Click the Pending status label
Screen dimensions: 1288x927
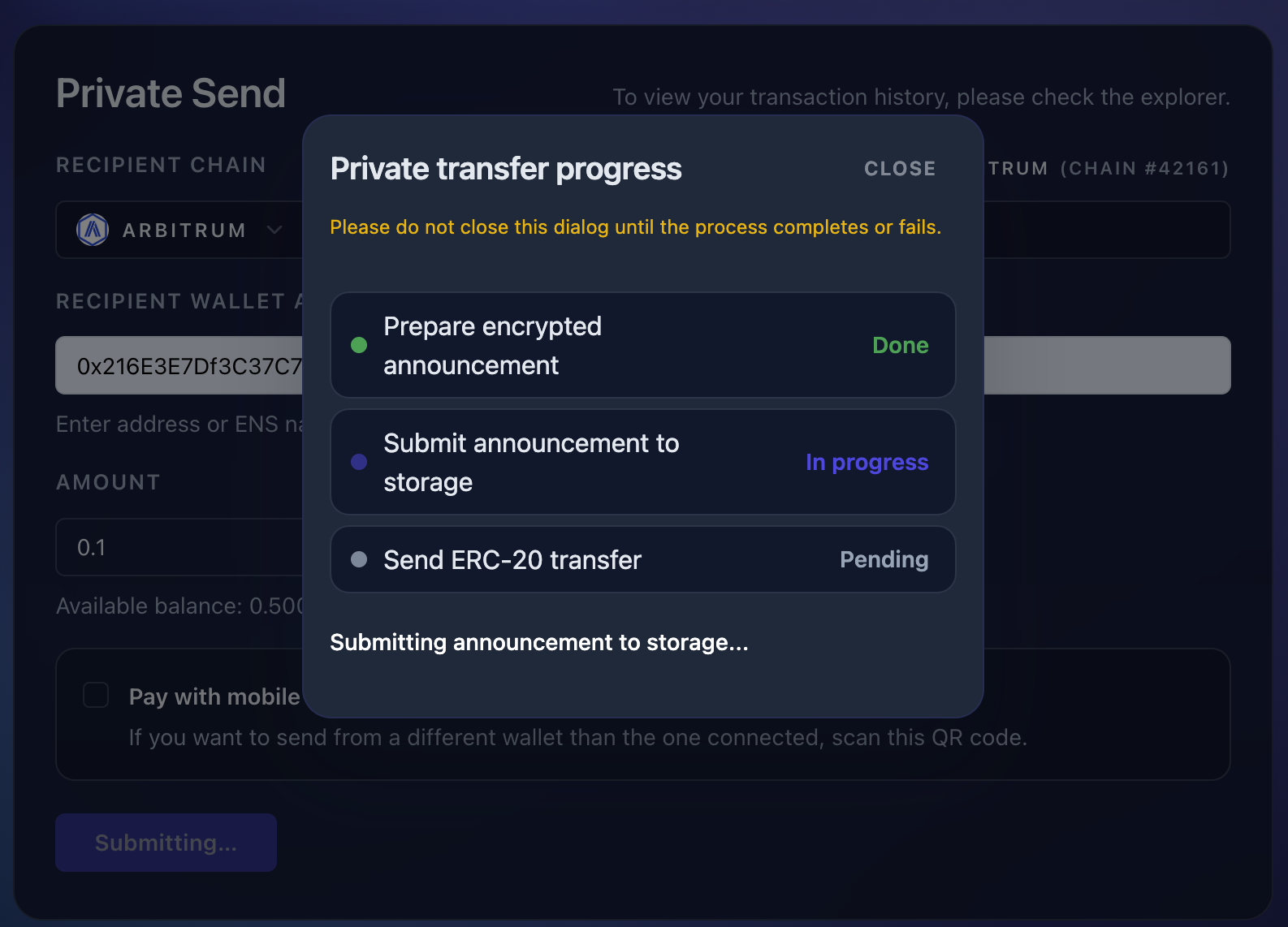tap(884, 559)
